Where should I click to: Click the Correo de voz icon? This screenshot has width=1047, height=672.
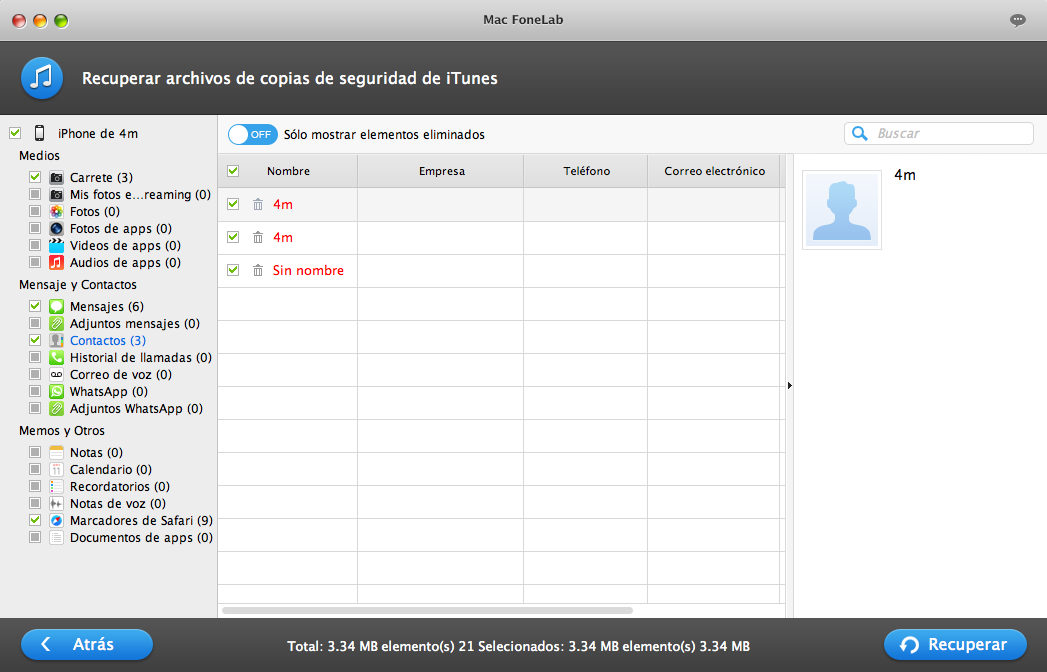tap(57, 375)
